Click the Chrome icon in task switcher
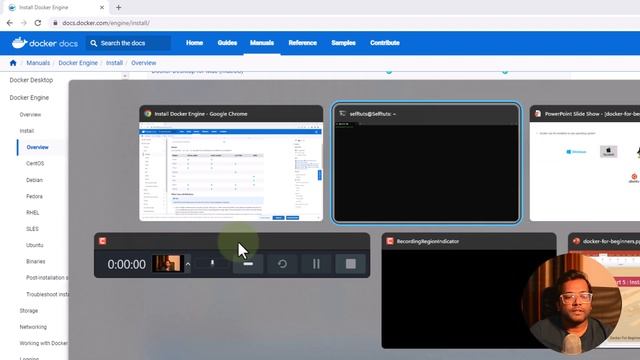The image size is (640, 360). pos(148,114)
